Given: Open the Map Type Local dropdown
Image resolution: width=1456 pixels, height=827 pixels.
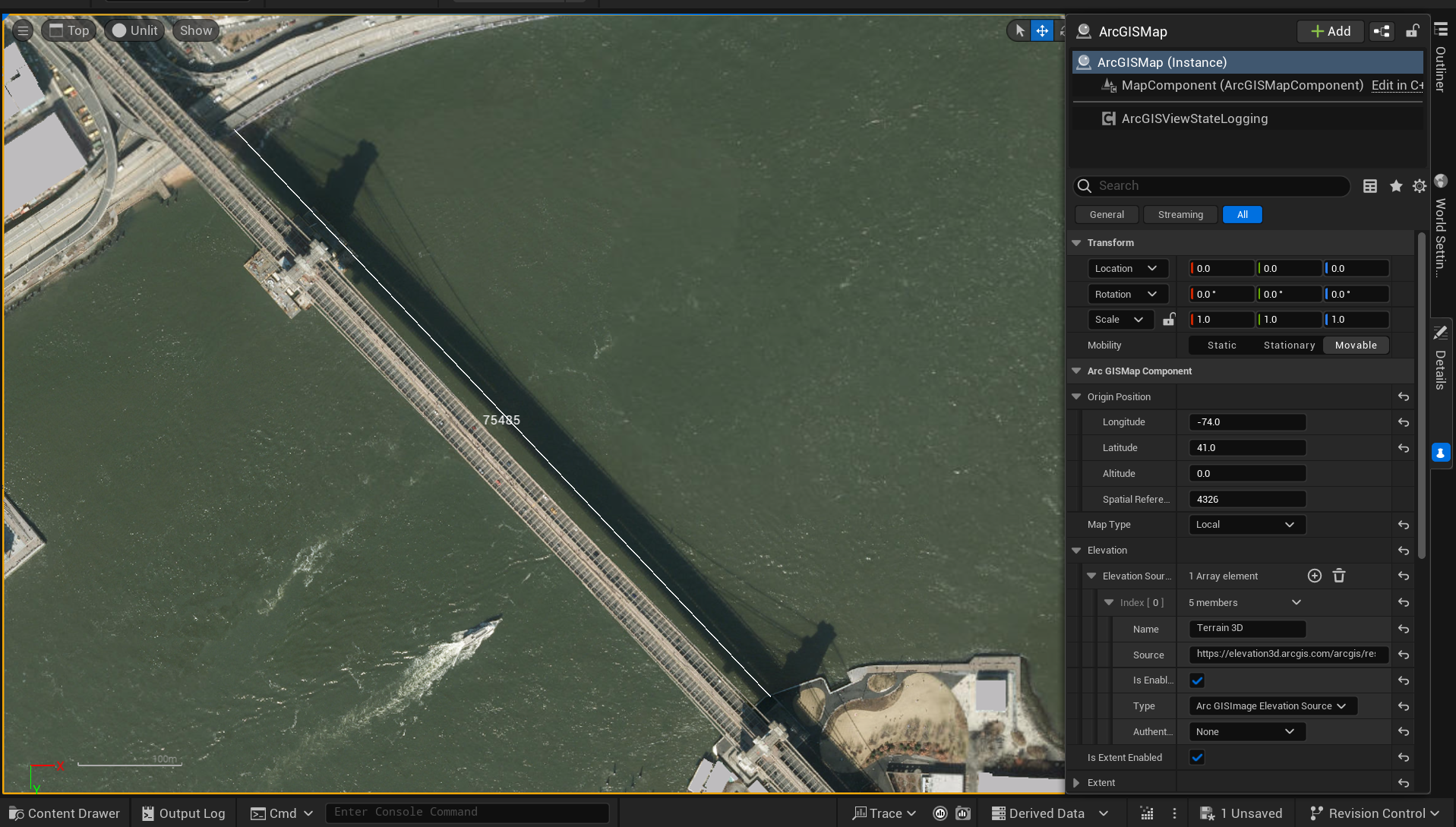Looking at the screenshot, I should click(x=1246, y=524).
